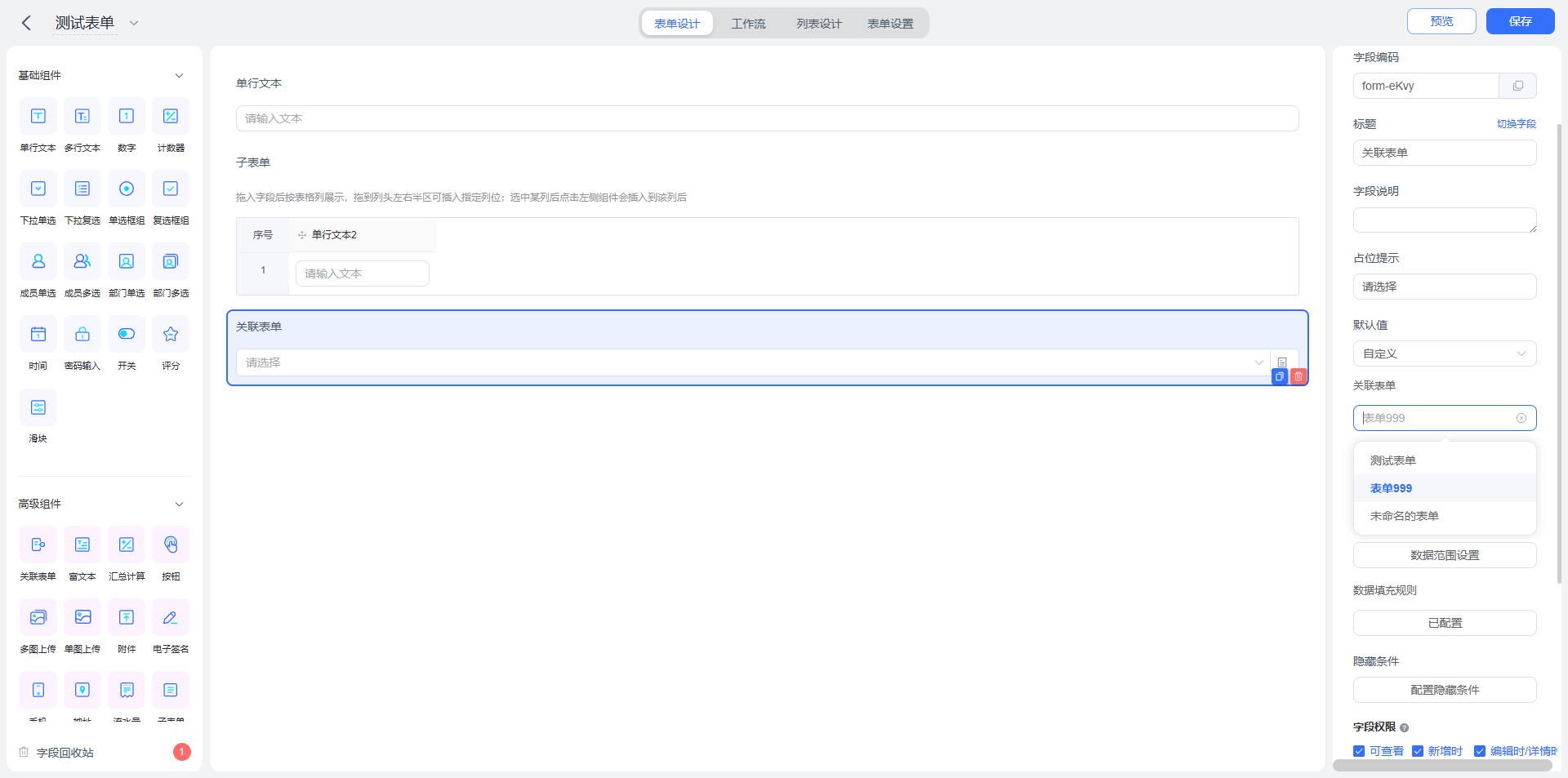The height and width of the screenshot is (778, 1568).
Task: Toggle the 新增时 permission checkbox
Action: (x=1418, y=751)
